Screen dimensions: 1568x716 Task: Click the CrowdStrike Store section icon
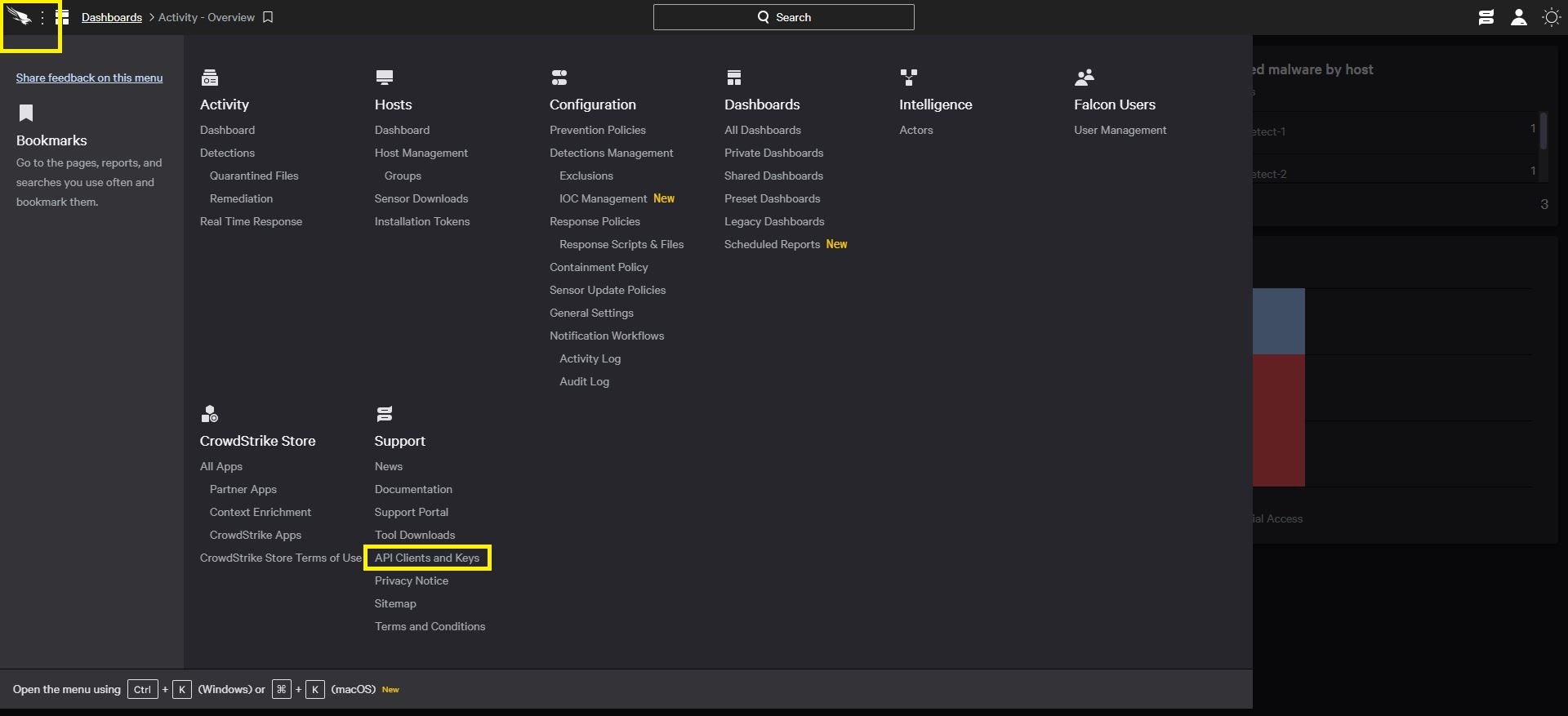[x=210, y=414]
